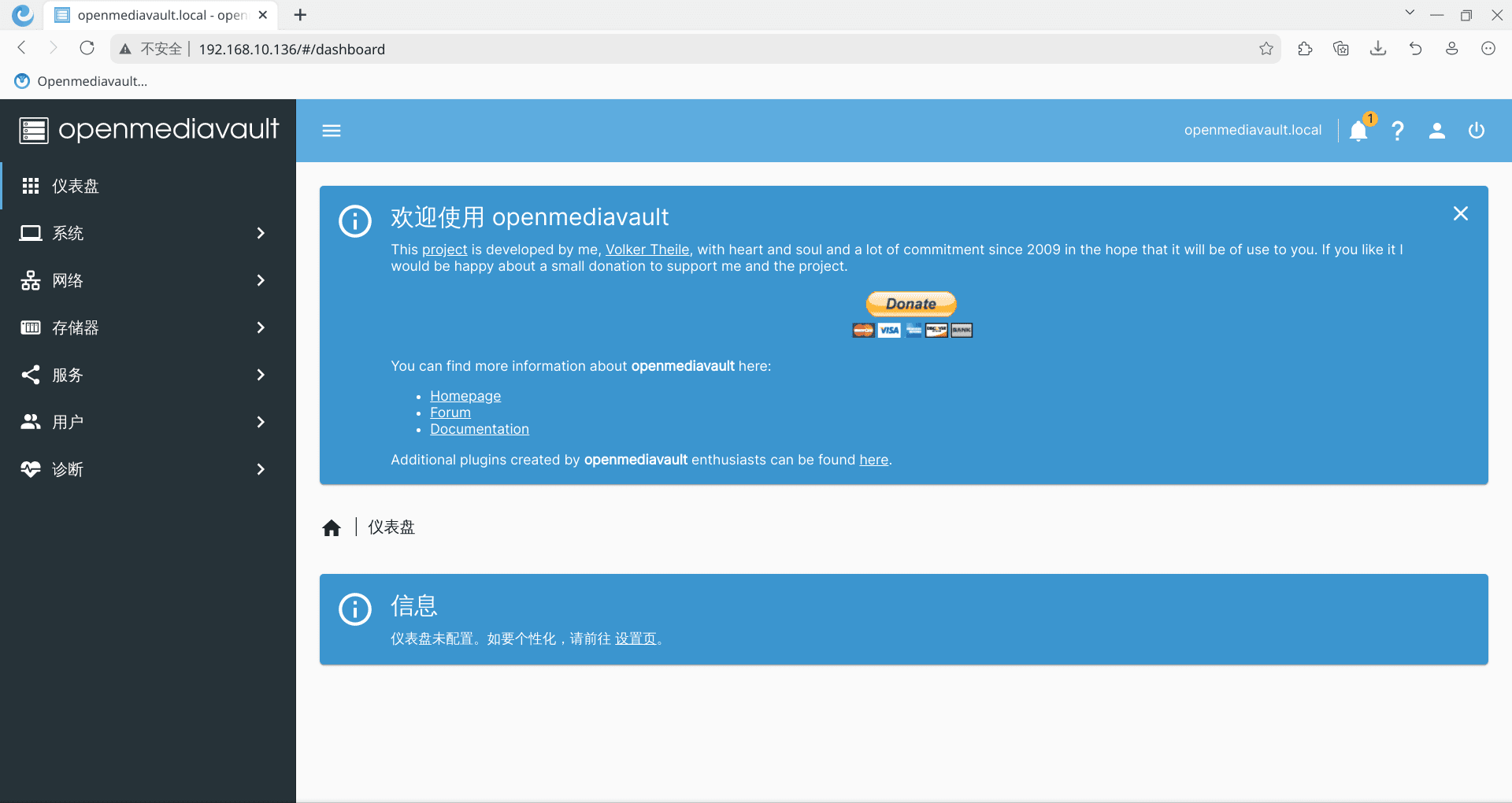Dismiss the welcome banner
1512x803 pixels.
pyautogui.click(x=1461, y=213)
